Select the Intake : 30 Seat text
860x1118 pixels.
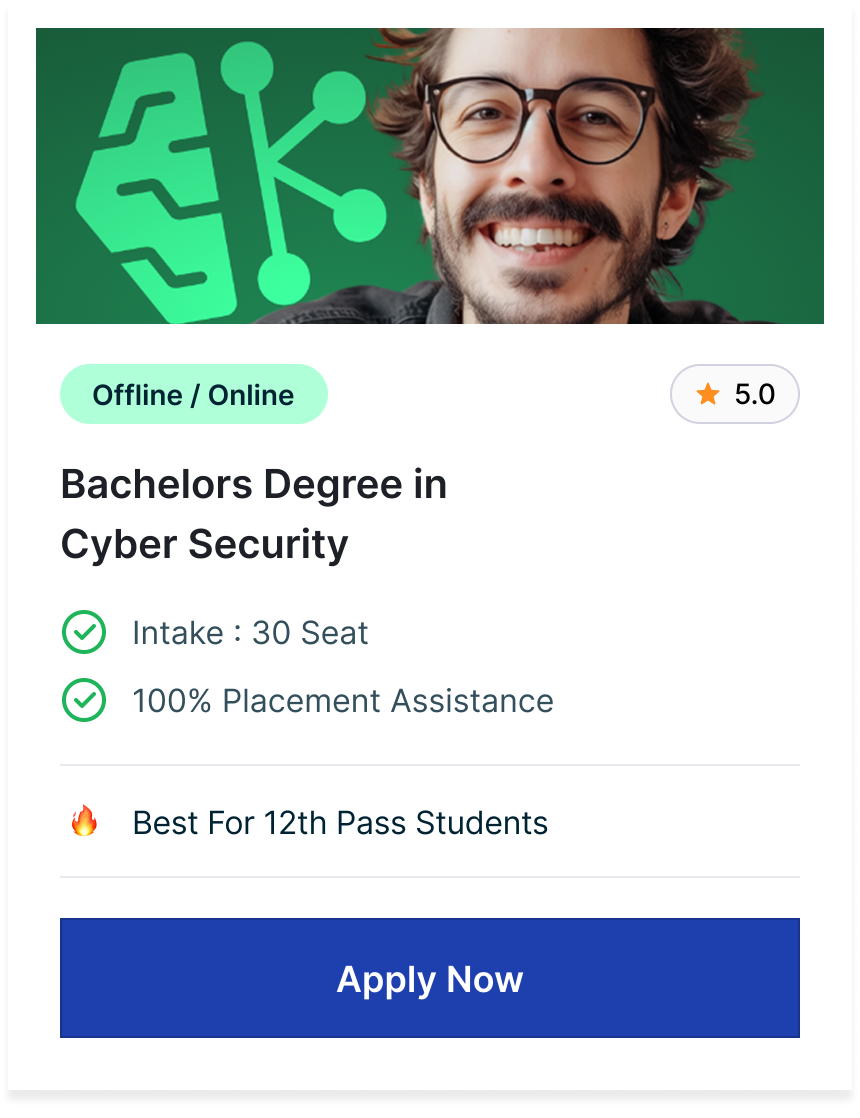[x=250, y=633]
